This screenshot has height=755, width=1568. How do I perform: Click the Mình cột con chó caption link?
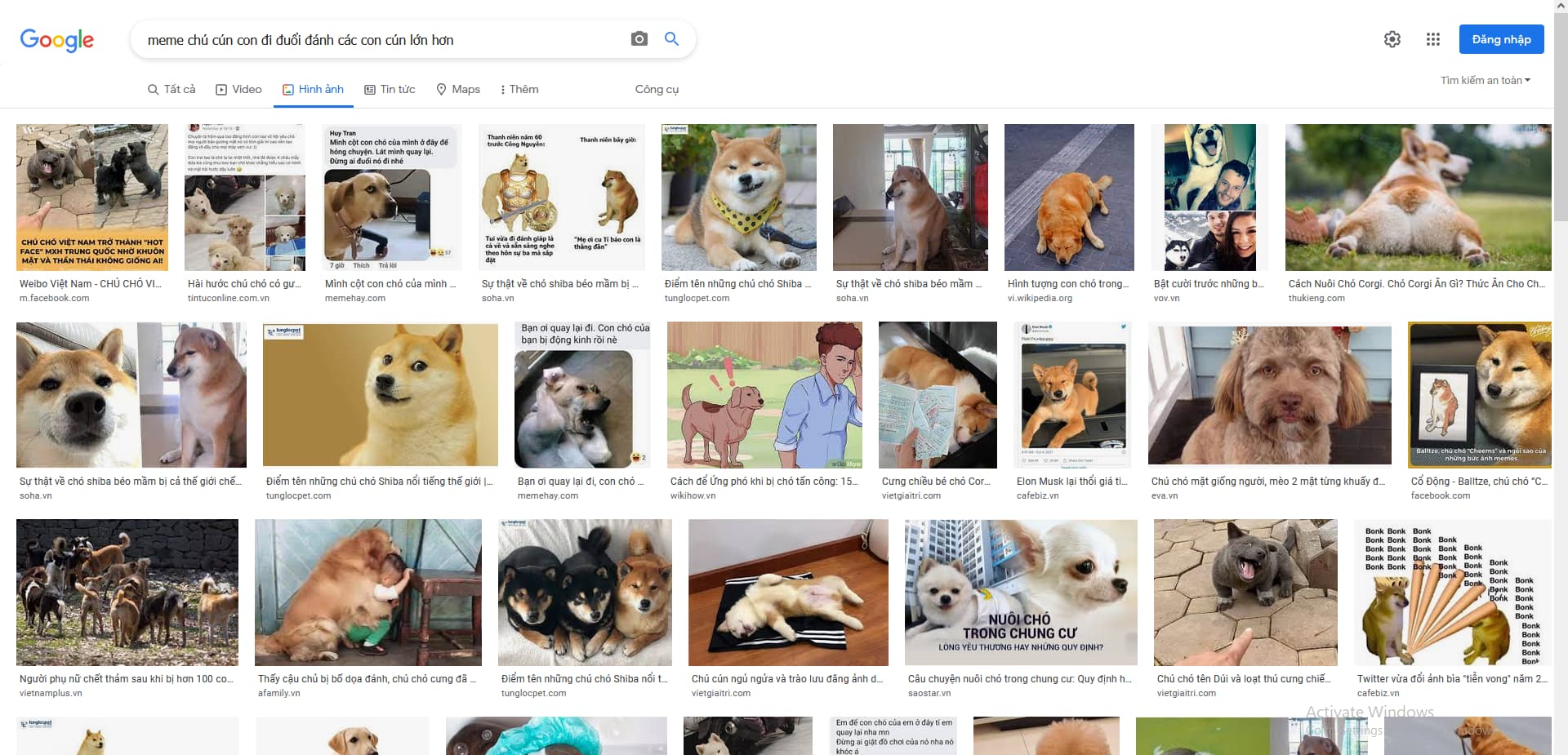tap(390, 284)
